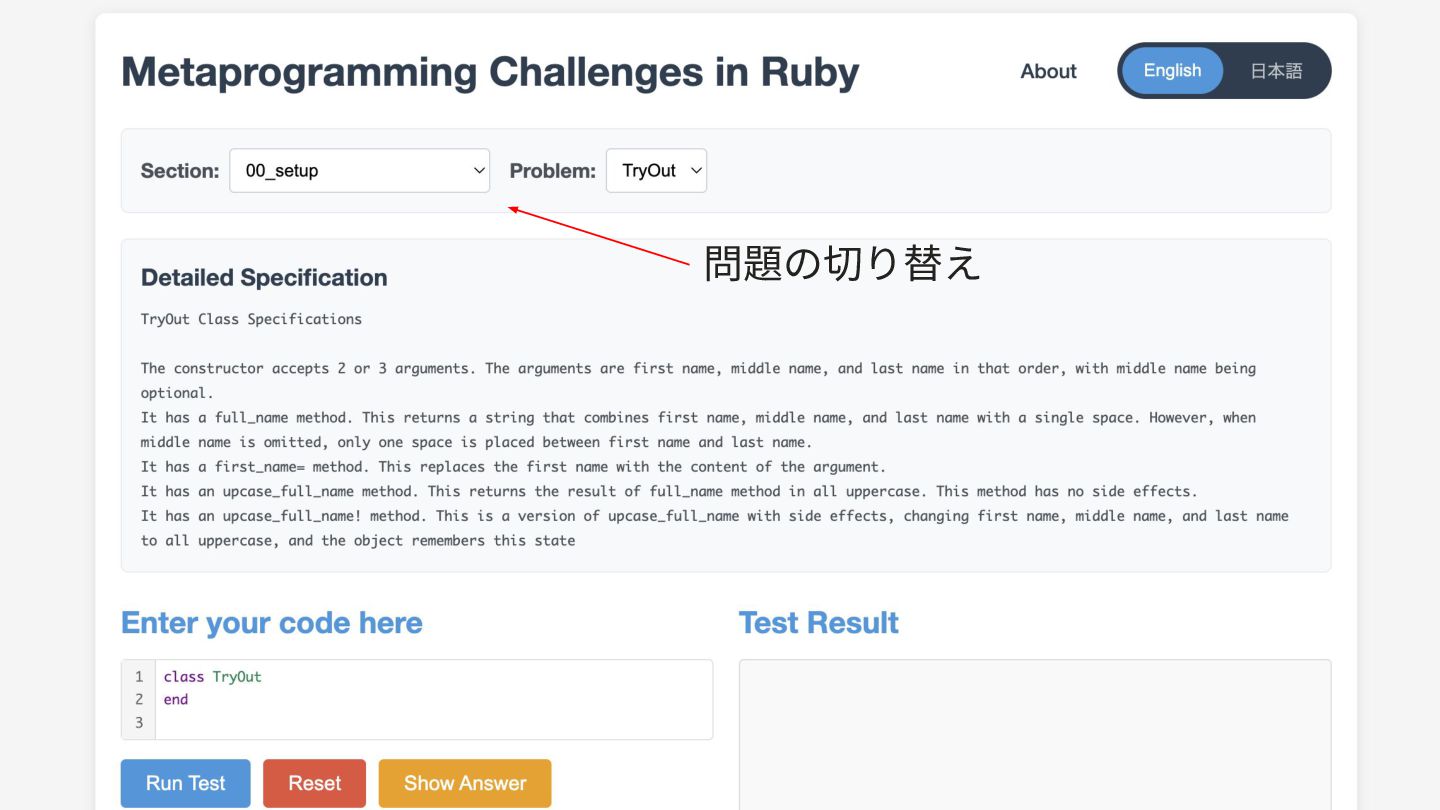Click the 'Enter your code here' heading
Viewport: 1440px width, 810px height.
(272, 623)
